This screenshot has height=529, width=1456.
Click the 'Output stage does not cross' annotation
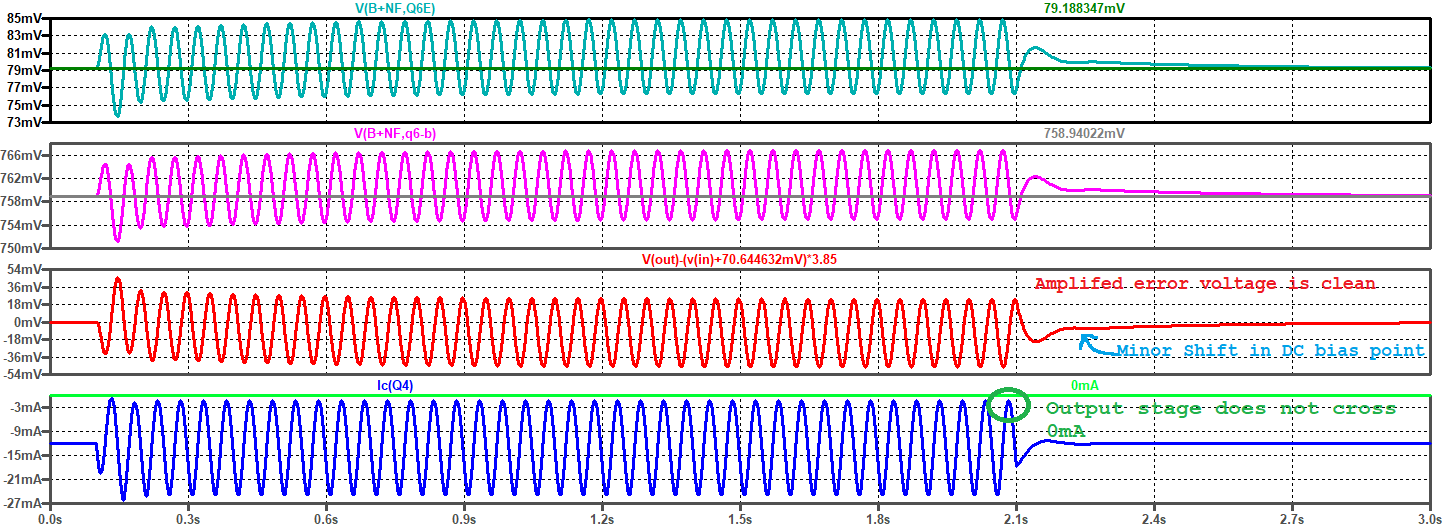click(1220, 409)
